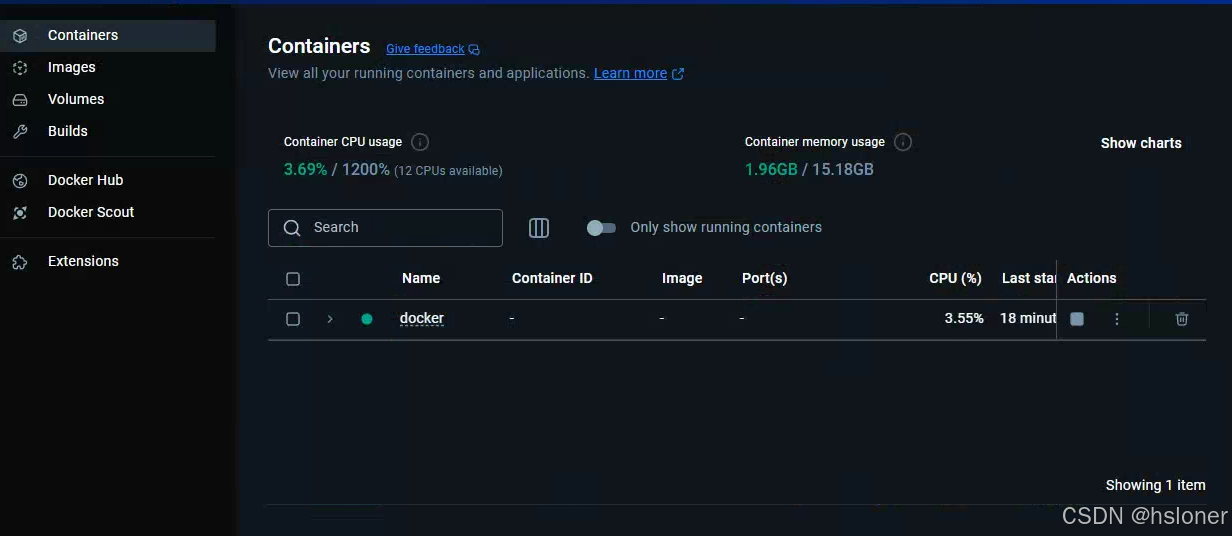
Task: Click the 3.69% CPU usage value
Action: pos(306,169)
